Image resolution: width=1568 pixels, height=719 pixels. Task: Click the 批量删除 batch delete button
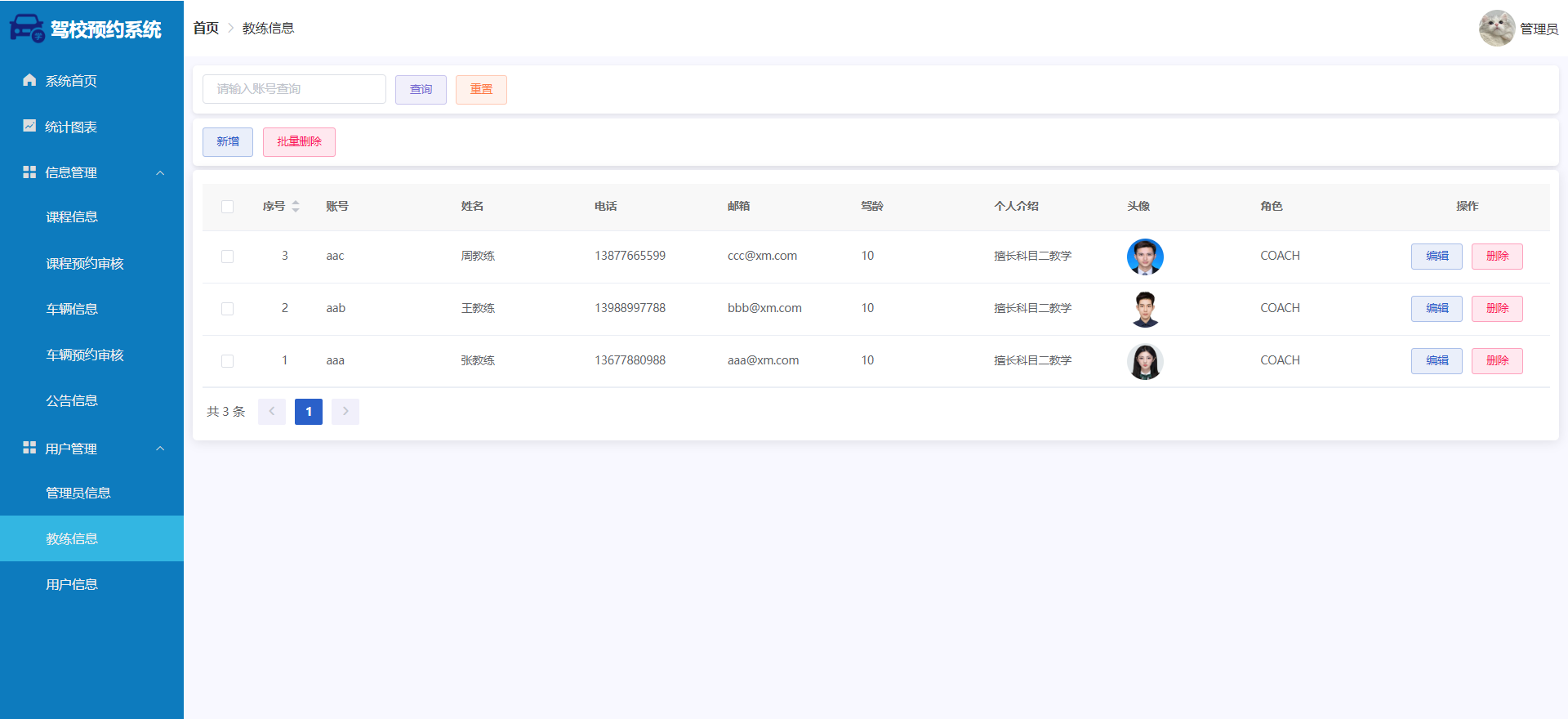(x=299, y=142)
